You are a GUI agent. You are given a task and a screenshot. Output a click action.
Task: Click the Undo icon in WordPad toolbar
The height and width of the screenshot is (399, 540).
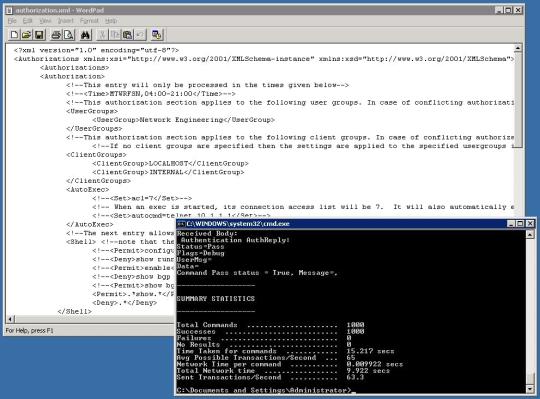point(140,35)
